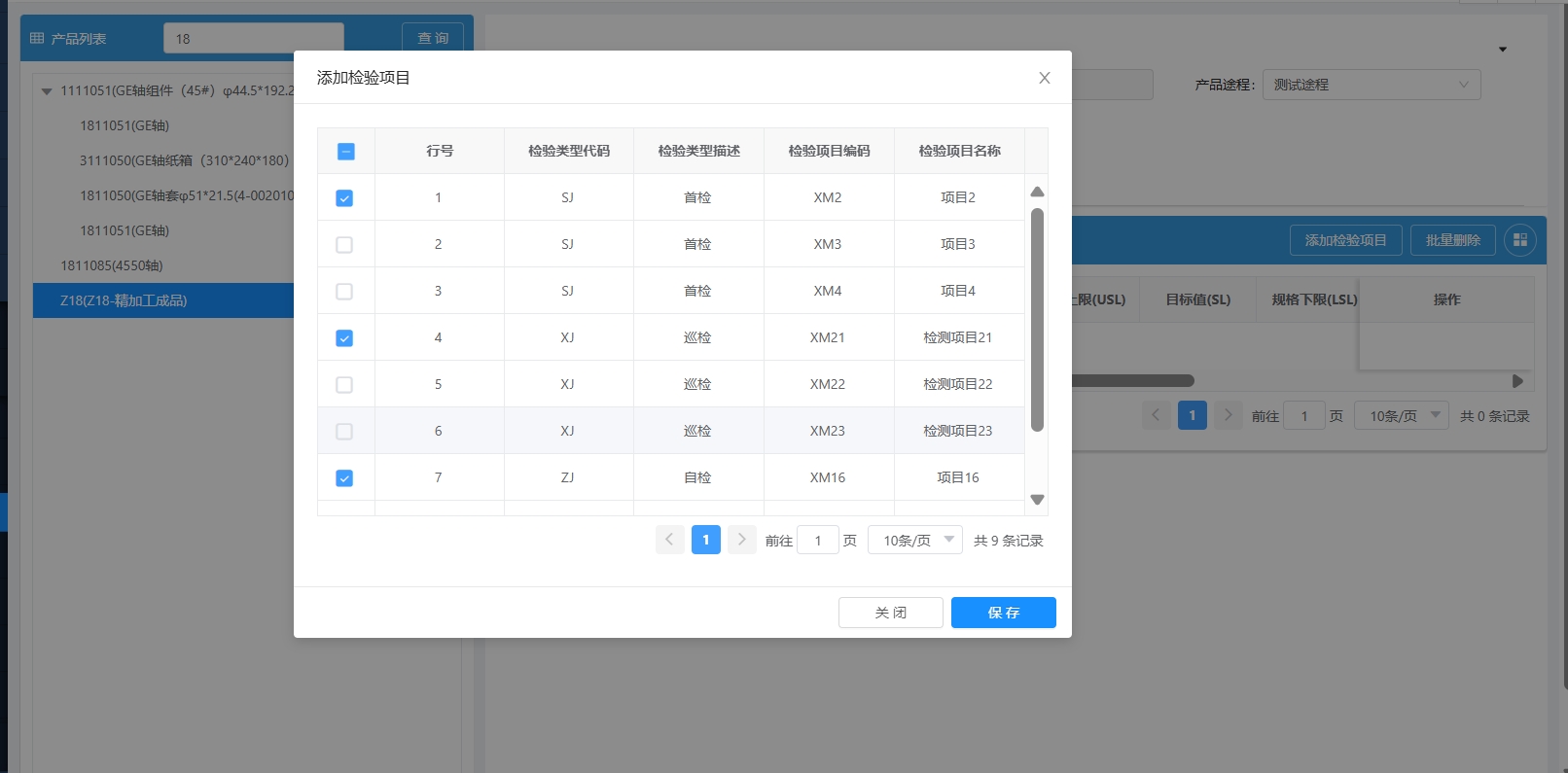Click the product search input containing 18
Screen dimensions: 1568x773
point(254,38)
